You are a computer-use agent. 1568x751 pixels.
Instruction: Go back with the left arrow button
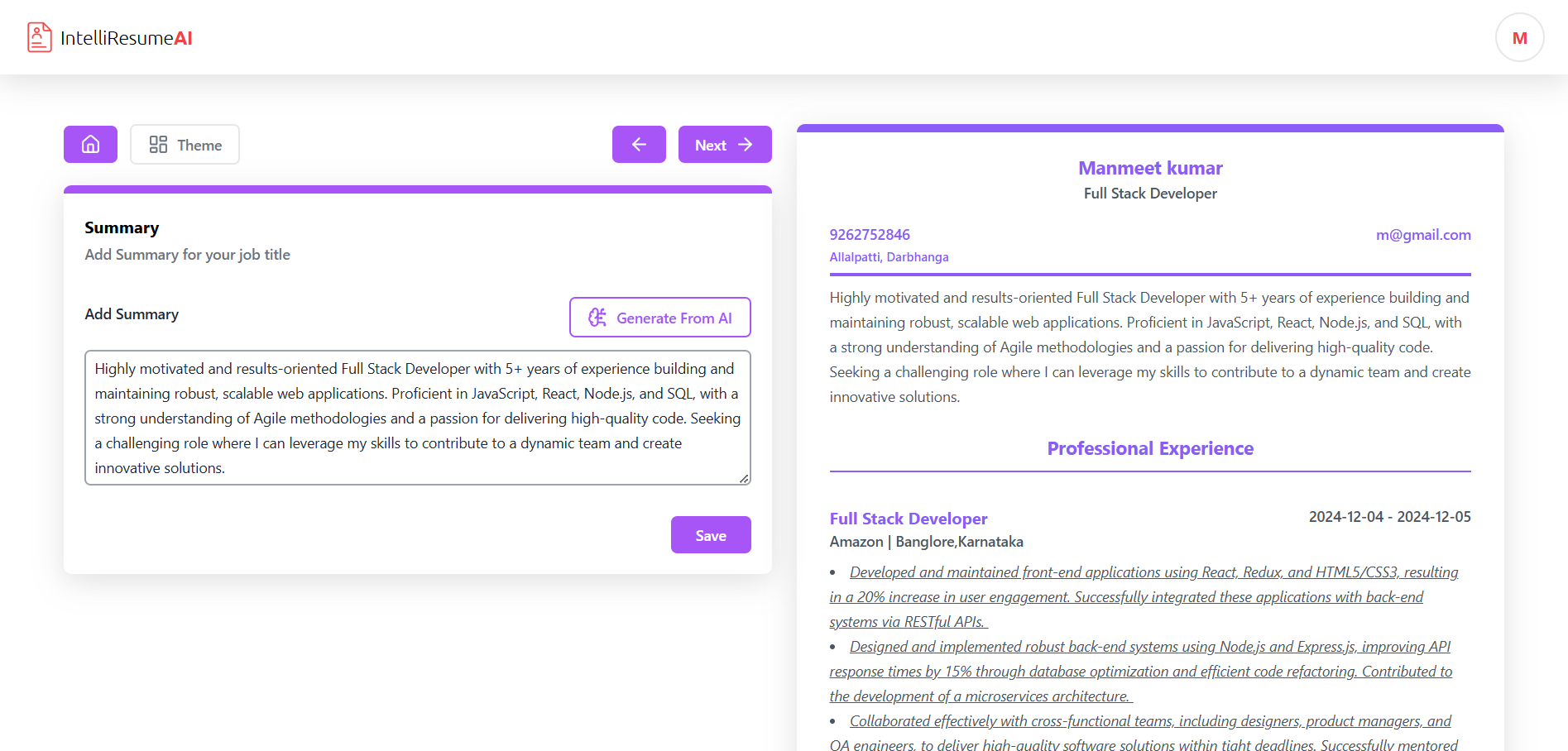point(639,145)
